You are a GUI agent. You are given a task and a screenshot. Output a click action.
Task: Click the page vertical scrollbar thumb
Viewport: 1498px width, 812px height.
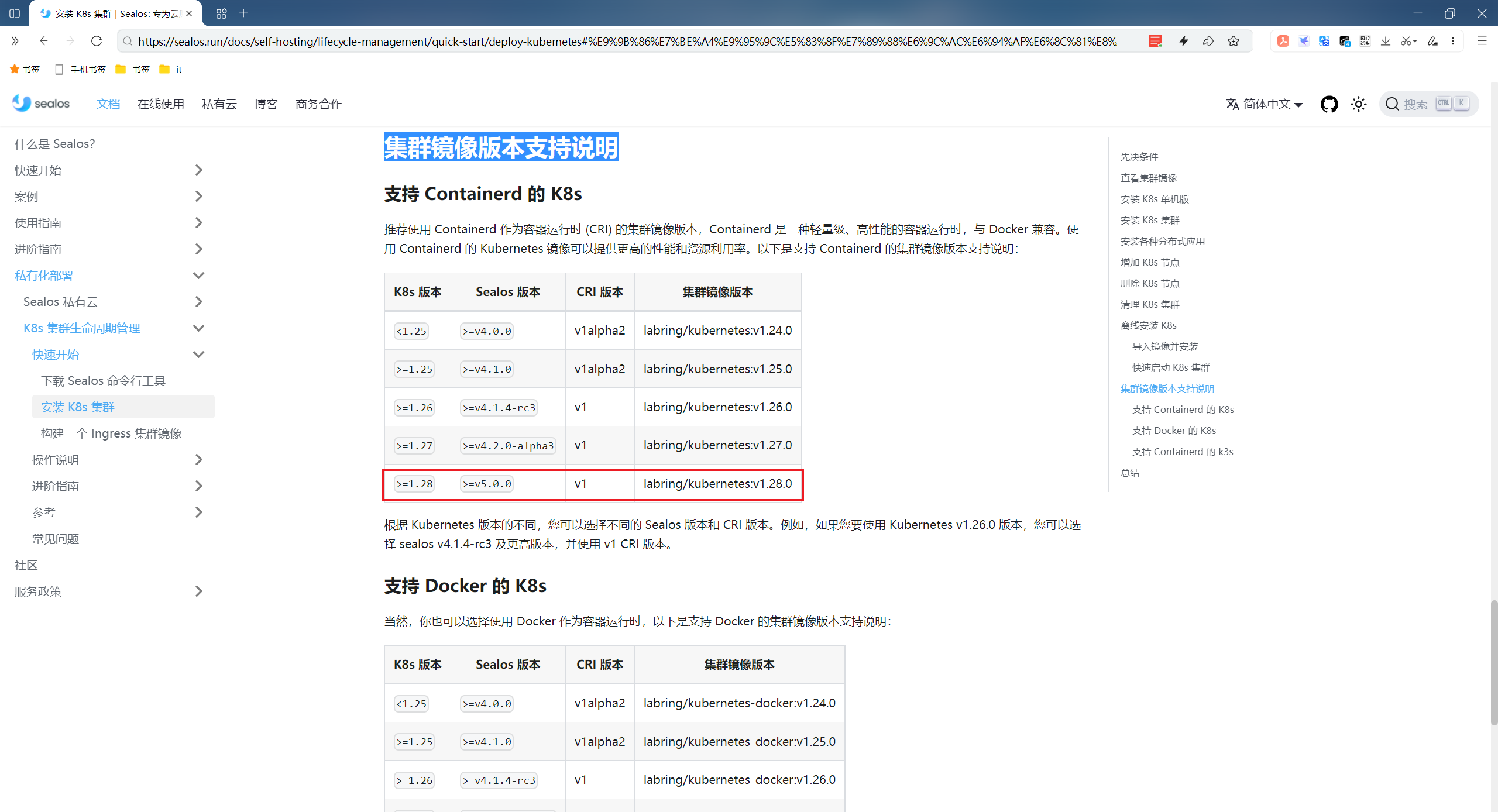pyautogui.click(x=1493, y=662)
